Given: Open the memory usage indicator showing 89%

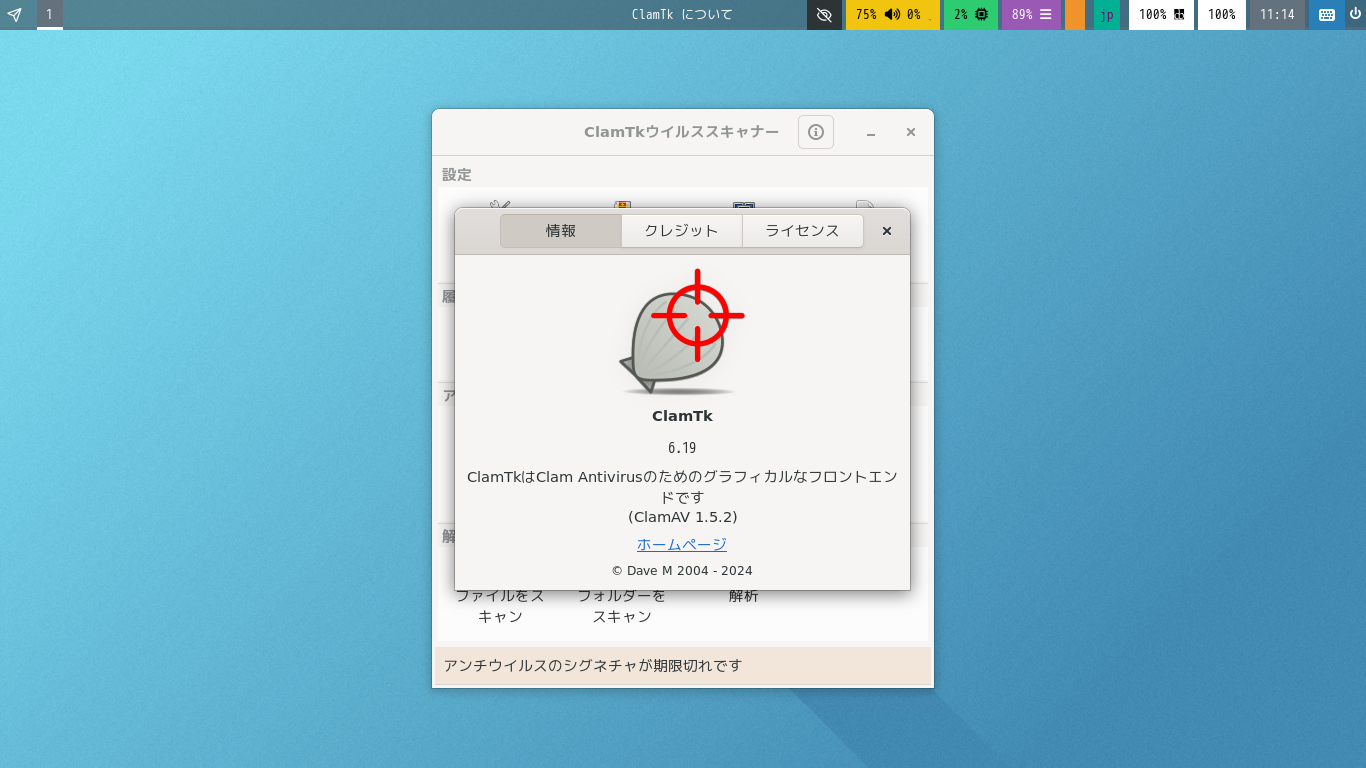Looking at the screenshot, I should 1031,15.
